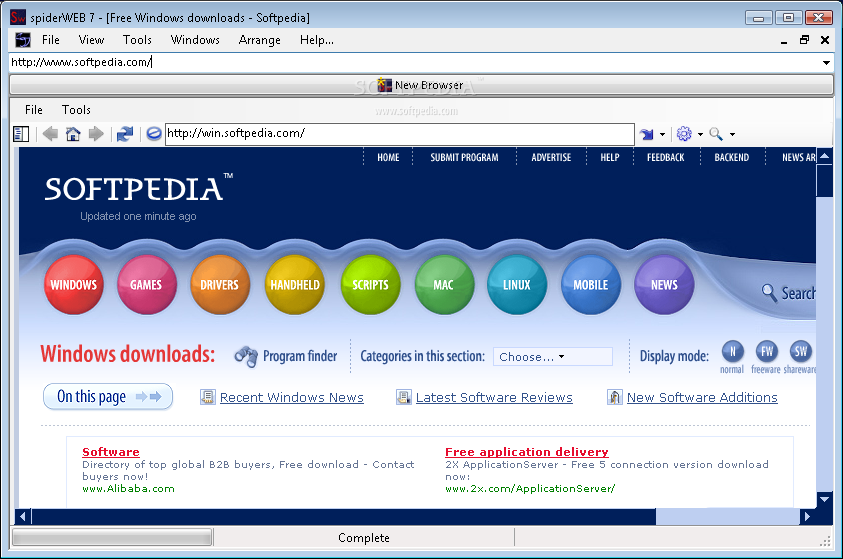
Task: Click the New Software Additions icon
Action: 615,397
